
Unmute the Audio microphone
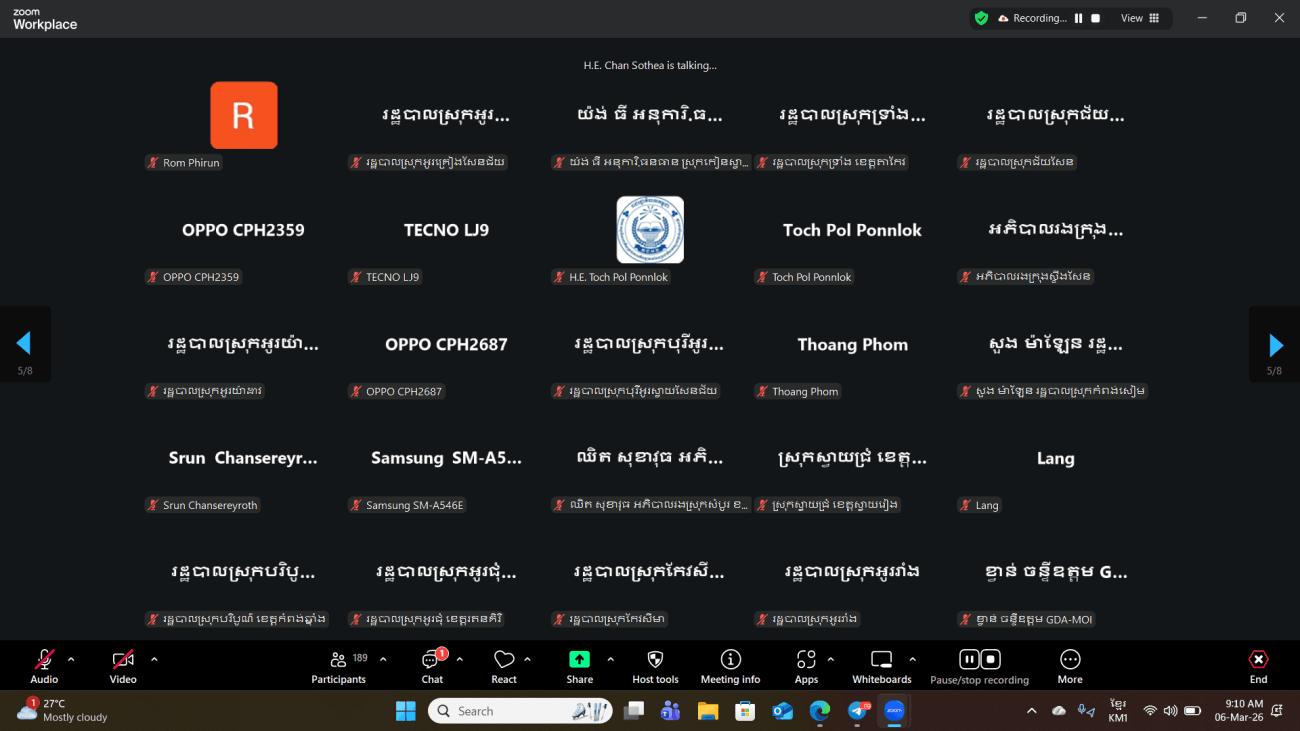[44, 660]
